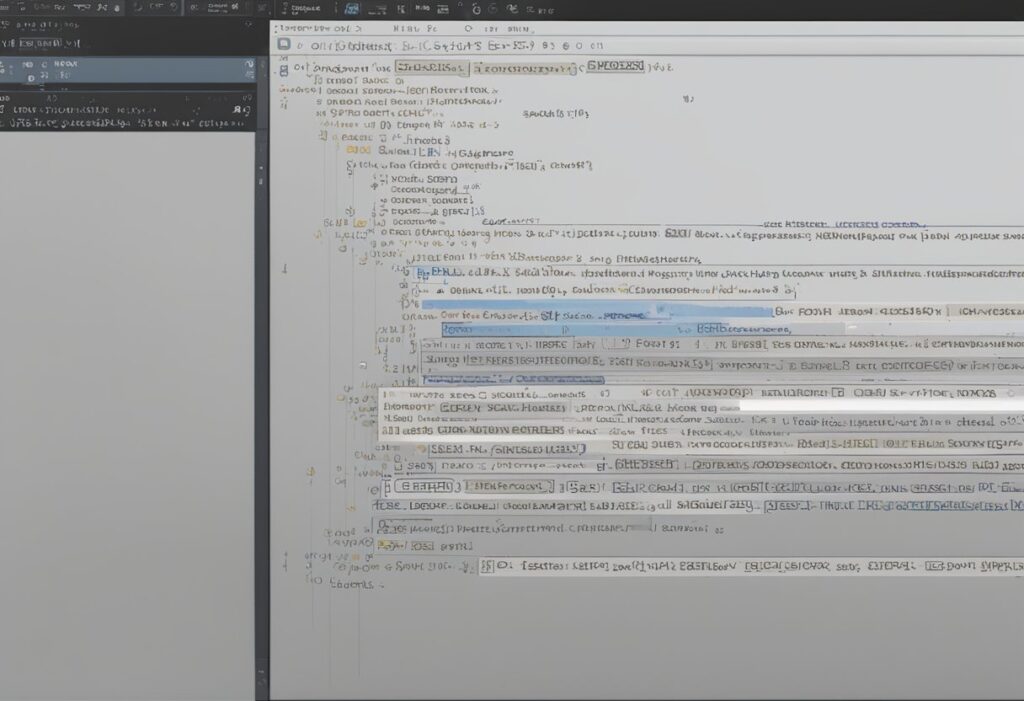1024x701 pixels.
Task: Click the small icon on the highlighted left panel row
Action: [x=29, y=75]
